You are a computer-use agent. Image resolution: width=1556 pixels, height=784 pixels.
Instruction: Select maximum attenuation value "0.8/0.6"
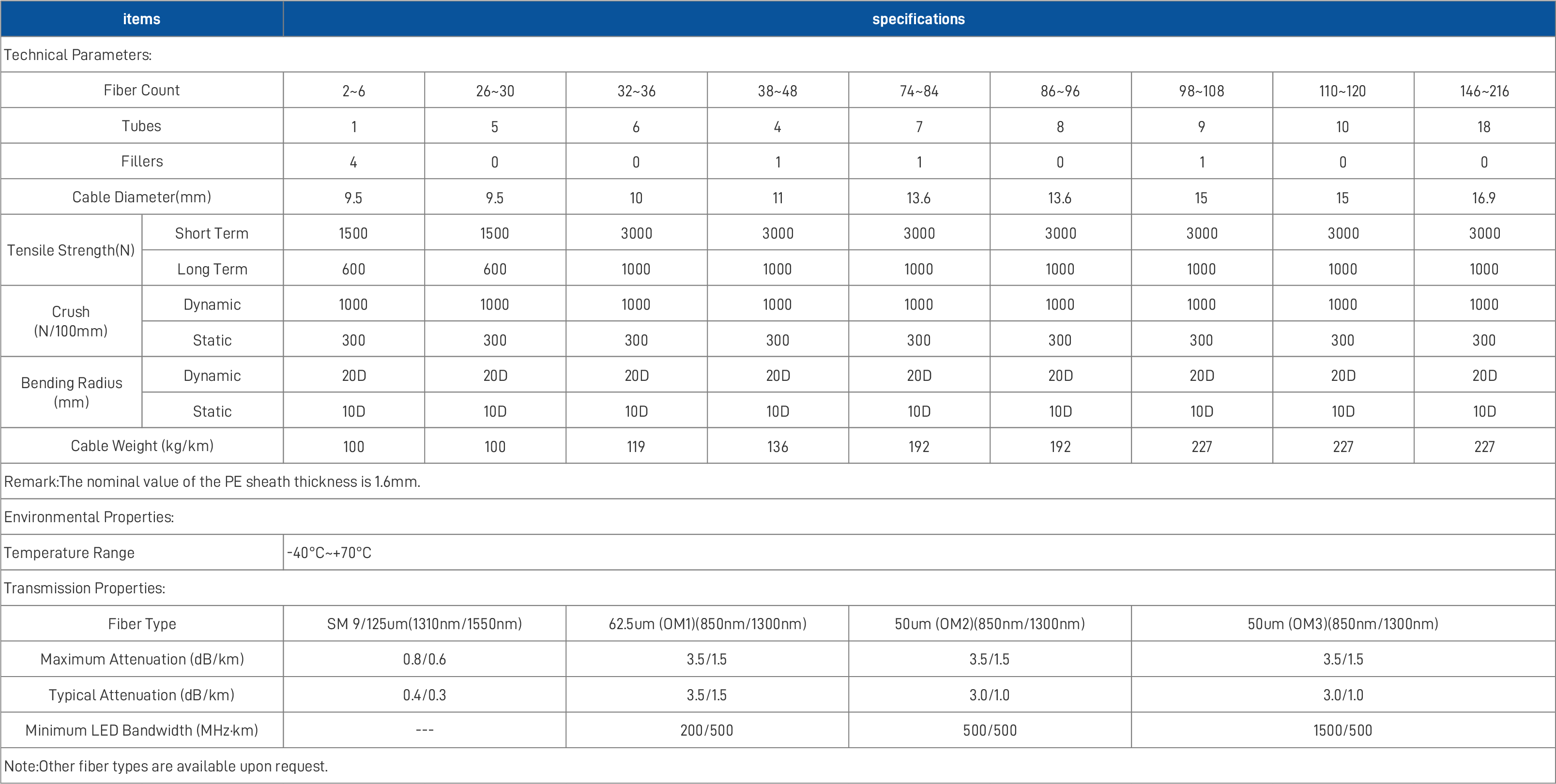pyautogui.click(x=424, y=659)
